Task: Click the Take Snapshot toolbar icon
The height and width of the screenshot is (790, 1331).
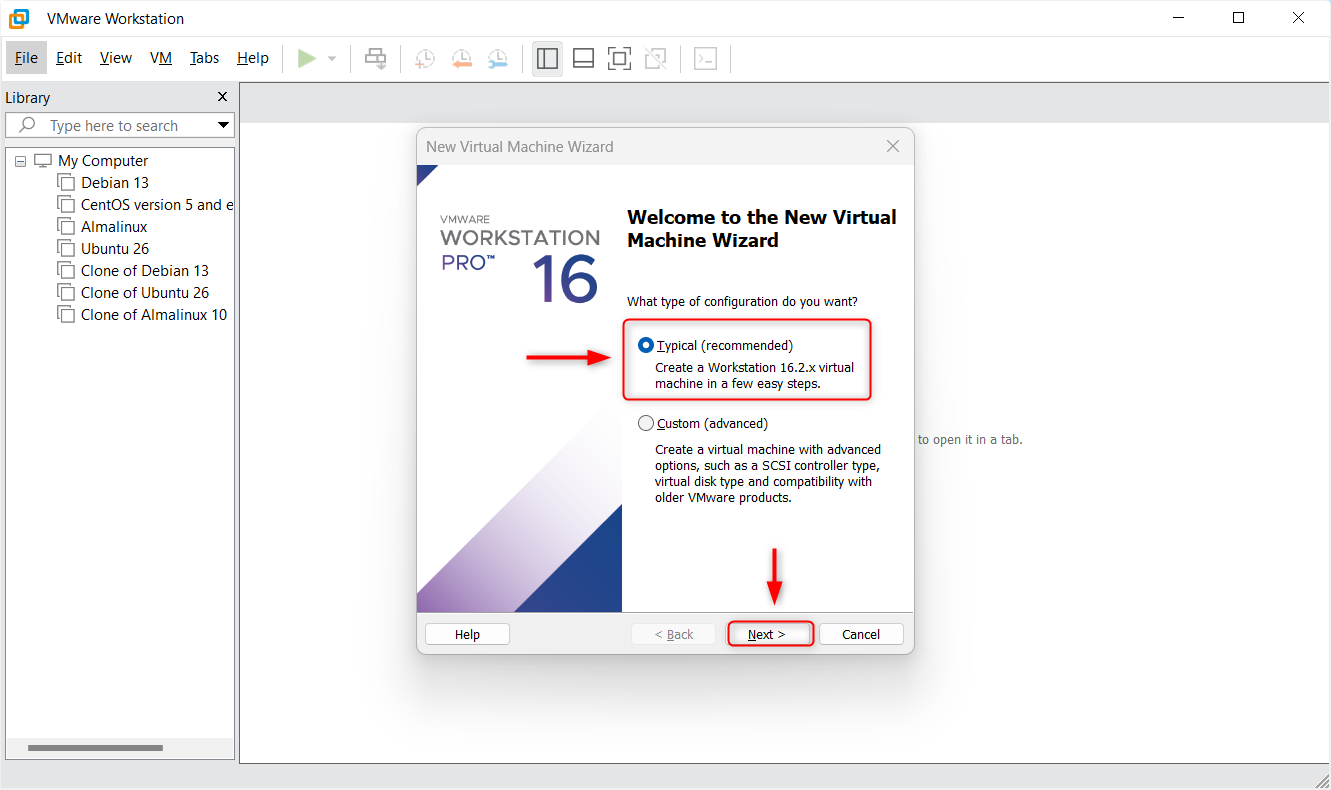Action: [425, 59]
